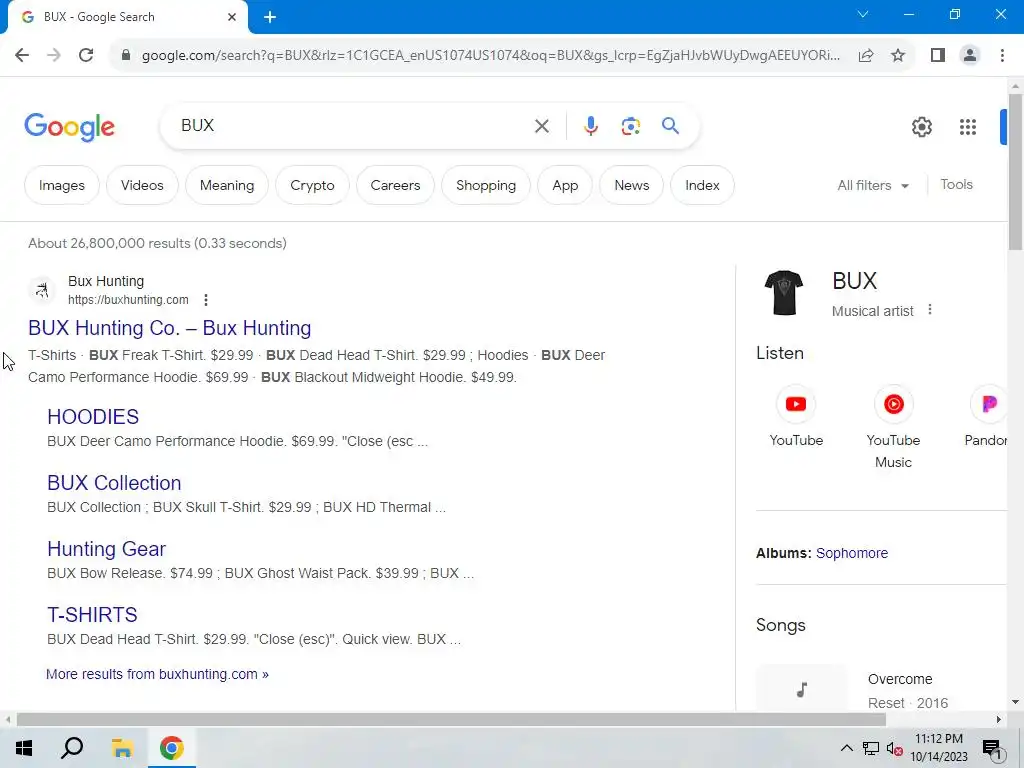
Task: Click scrollbar right arrow at bottom
Action: pyautogui.click(x=999, y=720)
